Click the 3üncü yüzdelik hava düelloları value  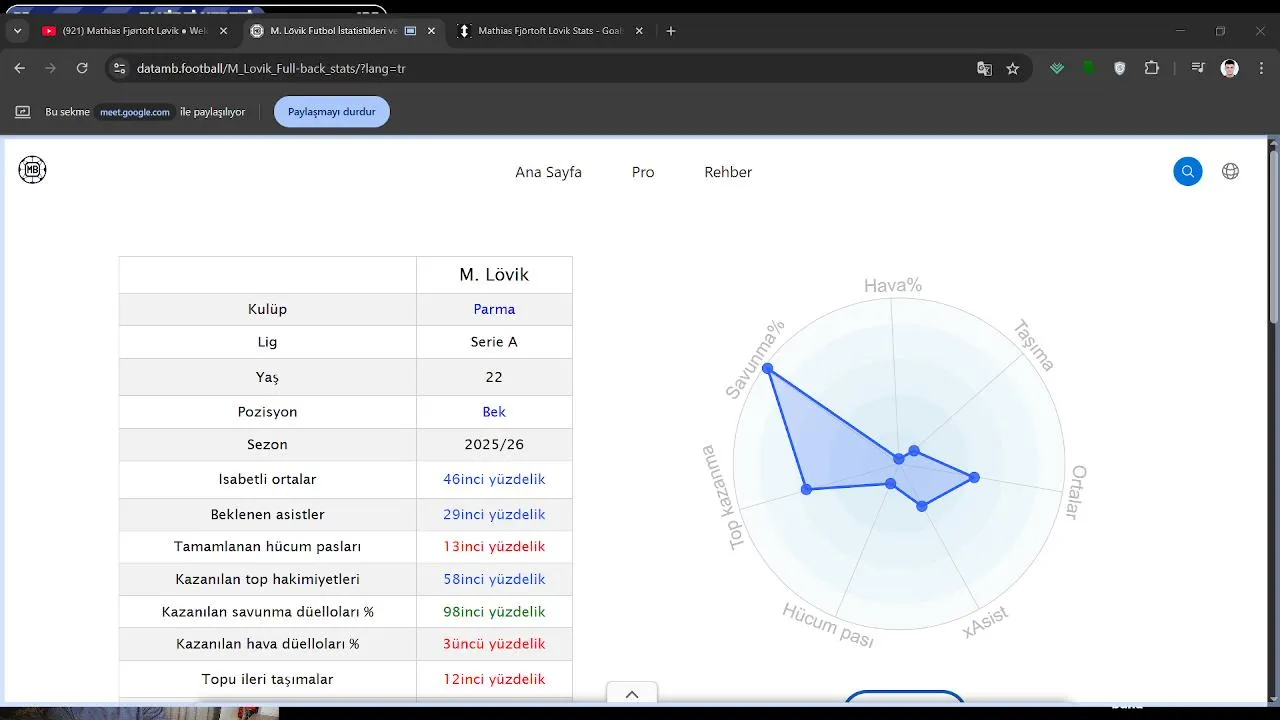tap(494, 644)
